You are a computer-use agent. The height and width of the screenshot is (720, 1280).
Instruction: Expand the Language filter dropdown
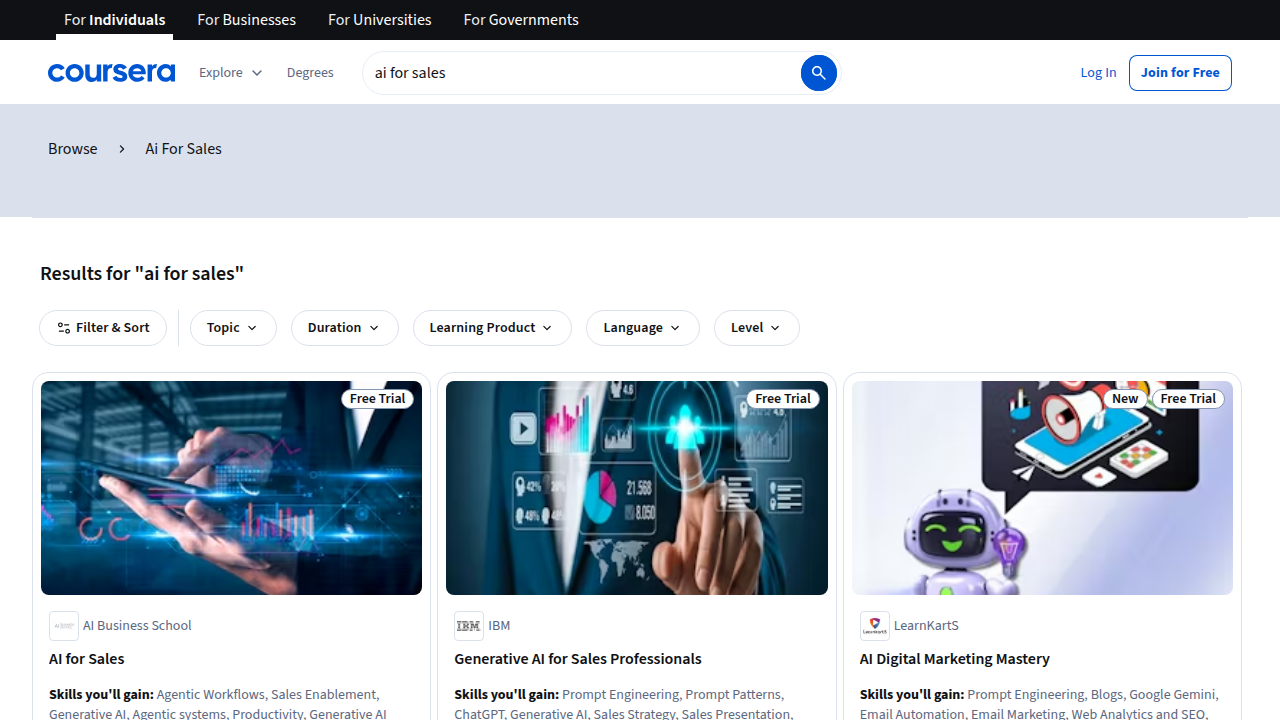[x=643, y=328]
